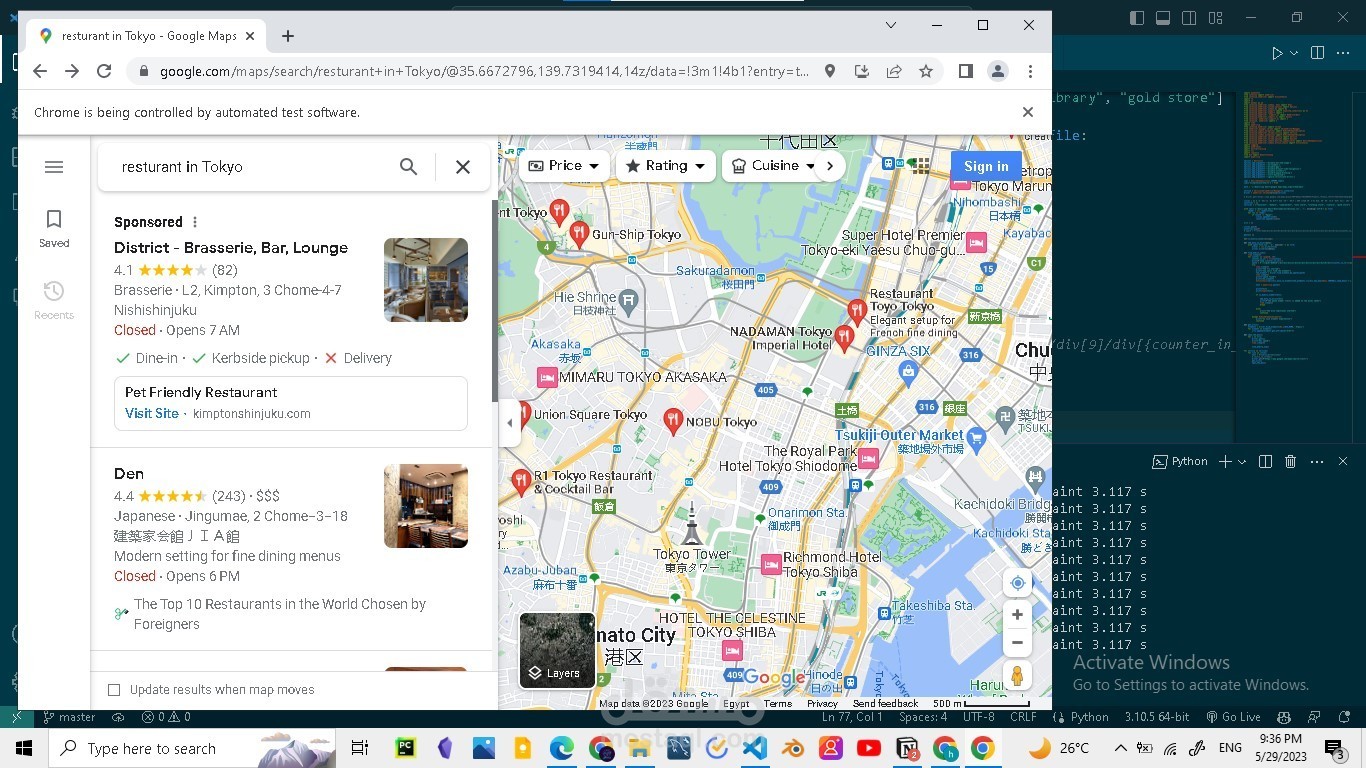The image size is (1366, 768).
Task: Split the VS Code editor right
Action: tap(1317, 53)
